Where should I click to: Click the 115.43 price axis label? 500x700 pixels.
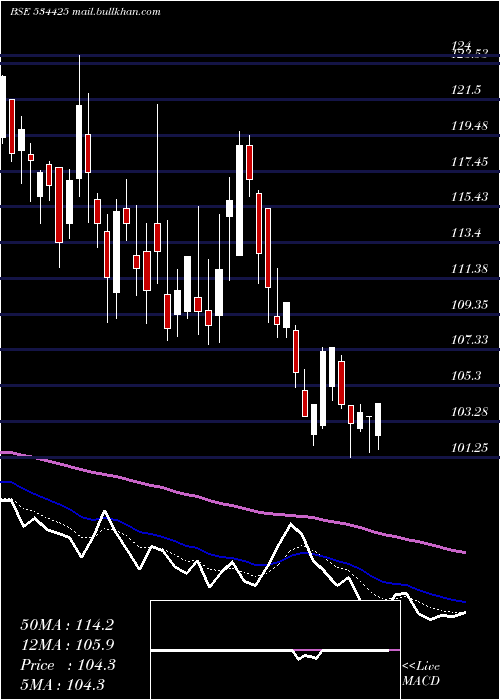(x=469, y=197)
